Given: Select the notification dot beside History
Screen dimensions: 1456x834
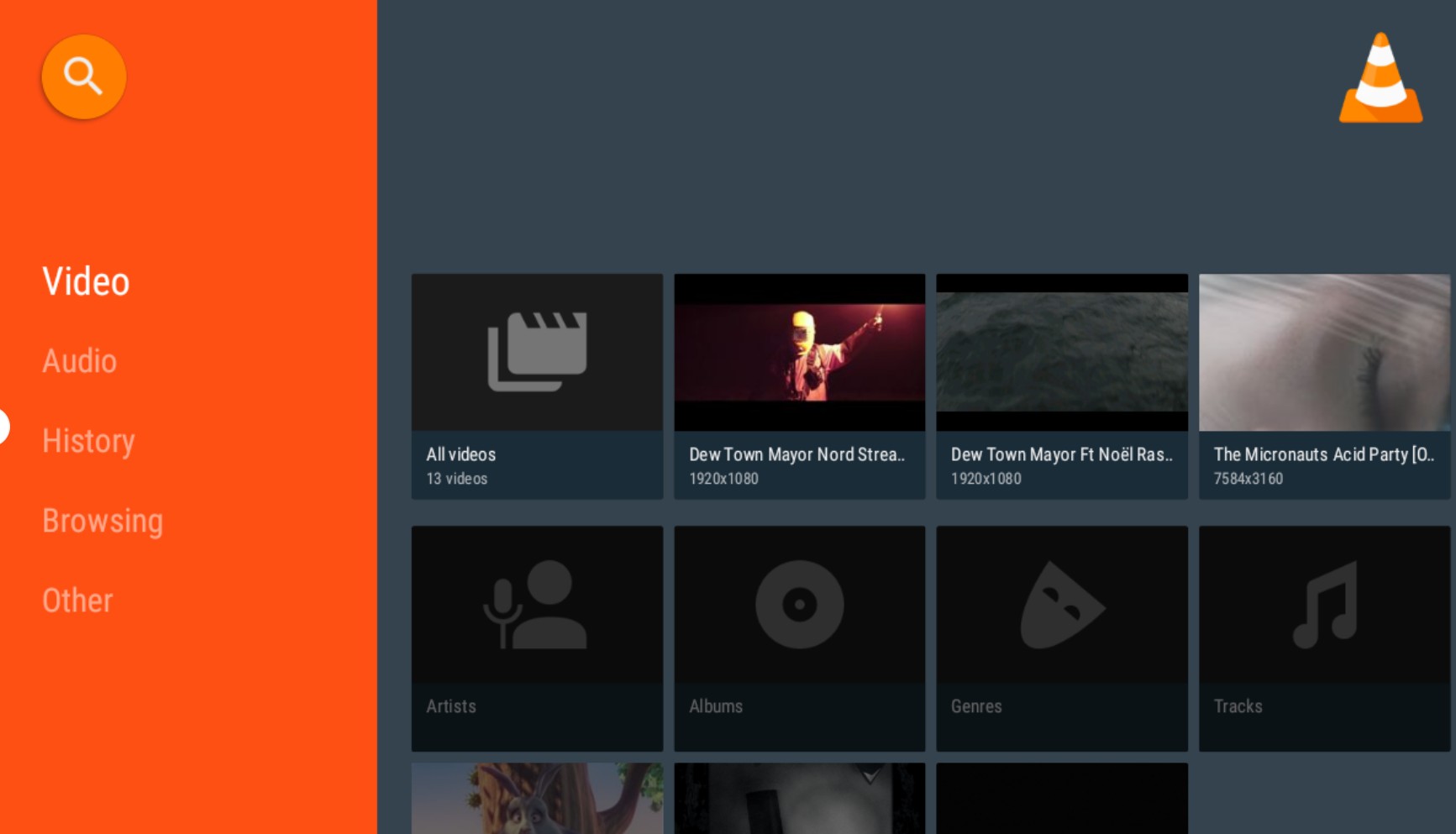Looking at the screenshot, I should 3,426.
